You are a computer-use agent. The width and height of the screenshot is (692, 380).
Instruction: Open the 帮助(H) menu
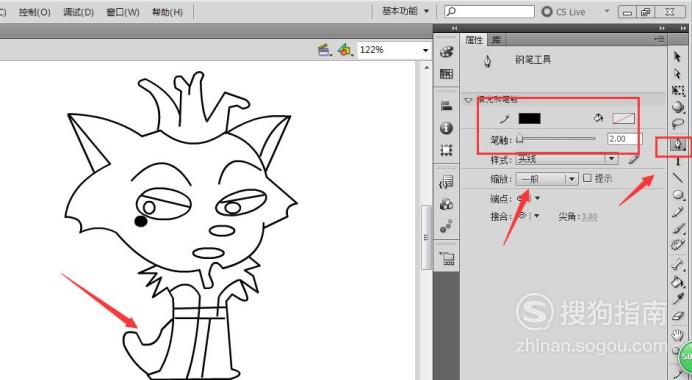[167, 12]
